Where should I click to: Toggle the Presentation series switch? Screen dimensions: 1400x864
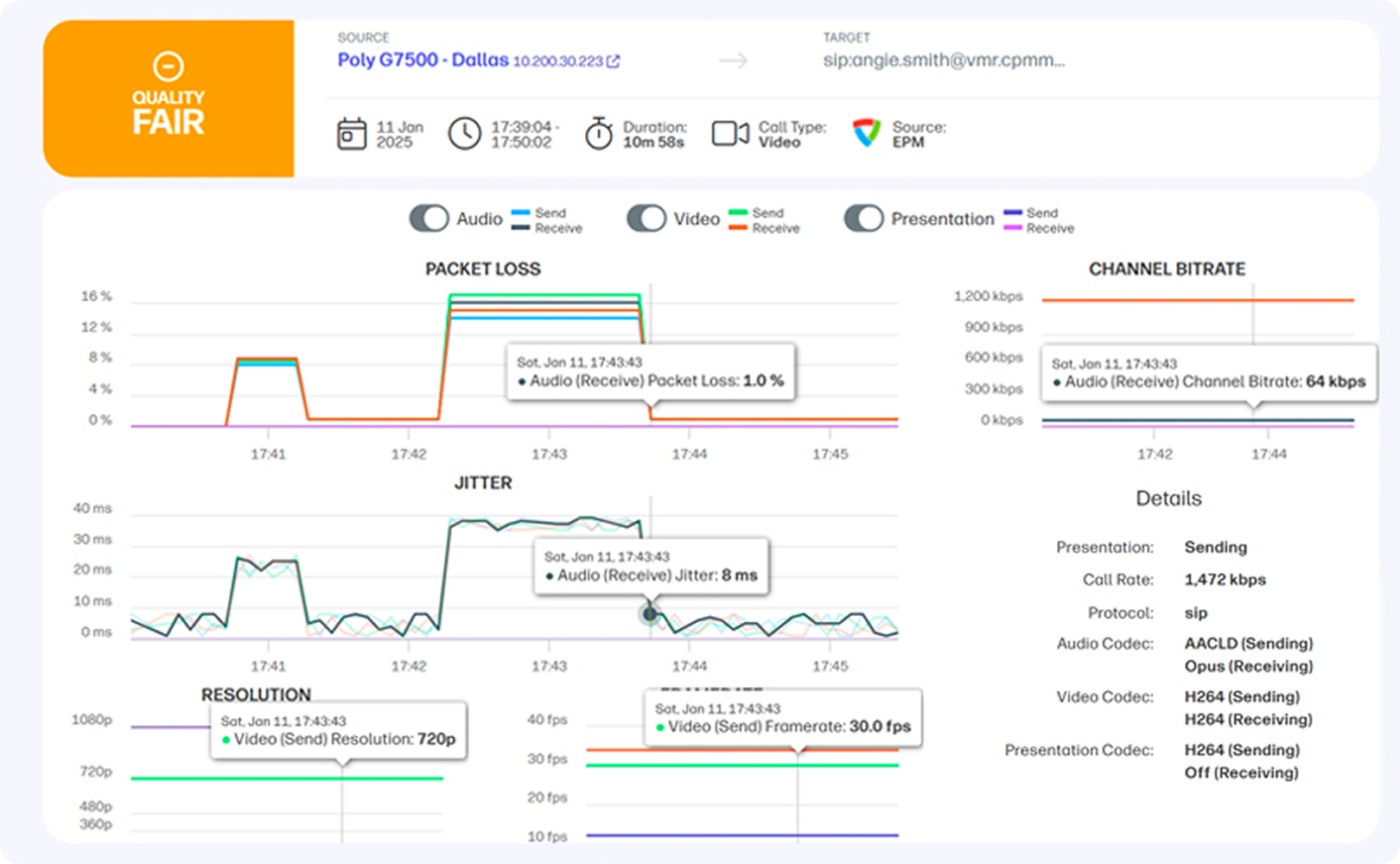point(863,219)
